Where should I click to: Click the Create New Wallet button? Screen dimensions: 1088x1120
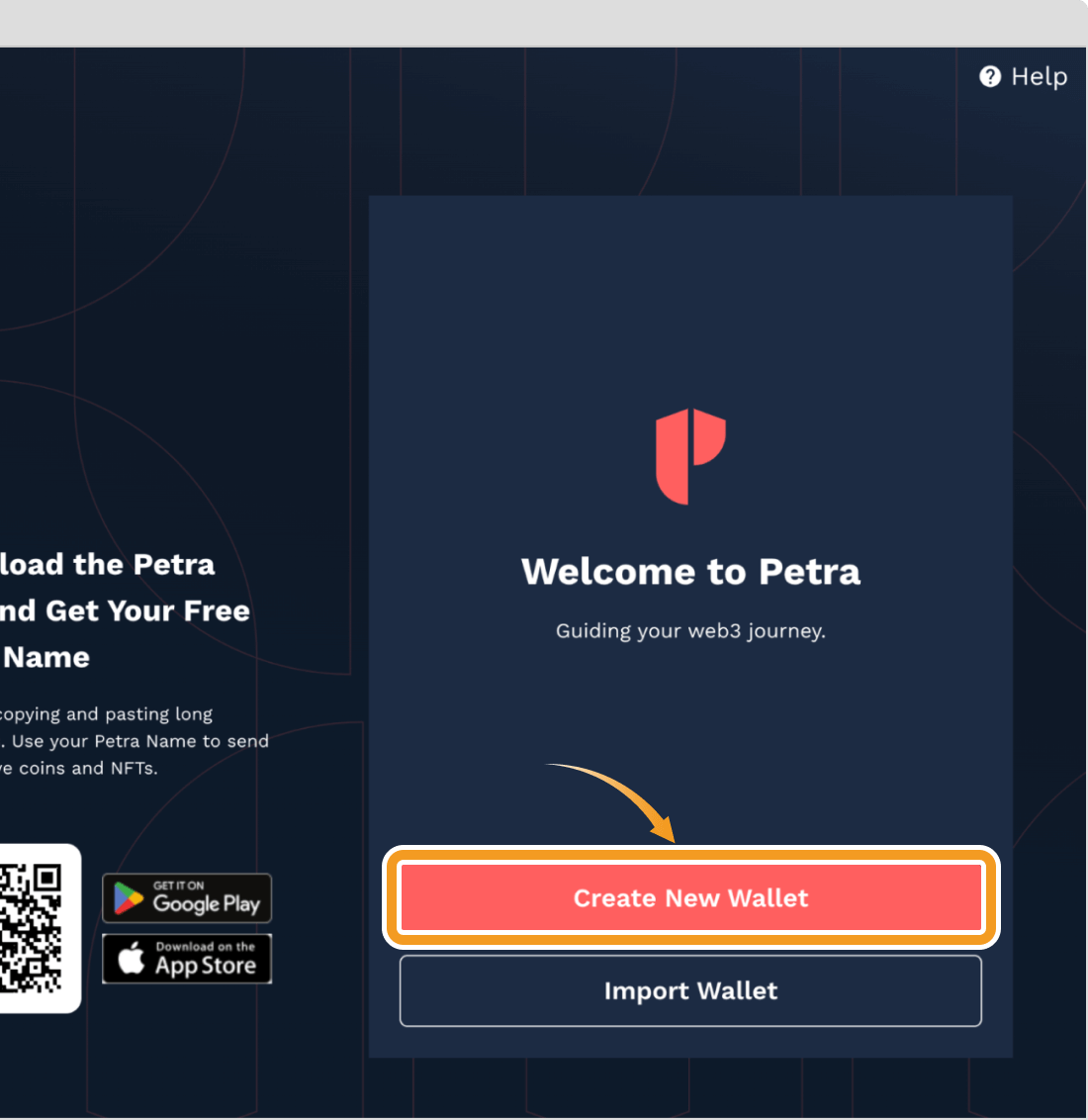point(690,897)
